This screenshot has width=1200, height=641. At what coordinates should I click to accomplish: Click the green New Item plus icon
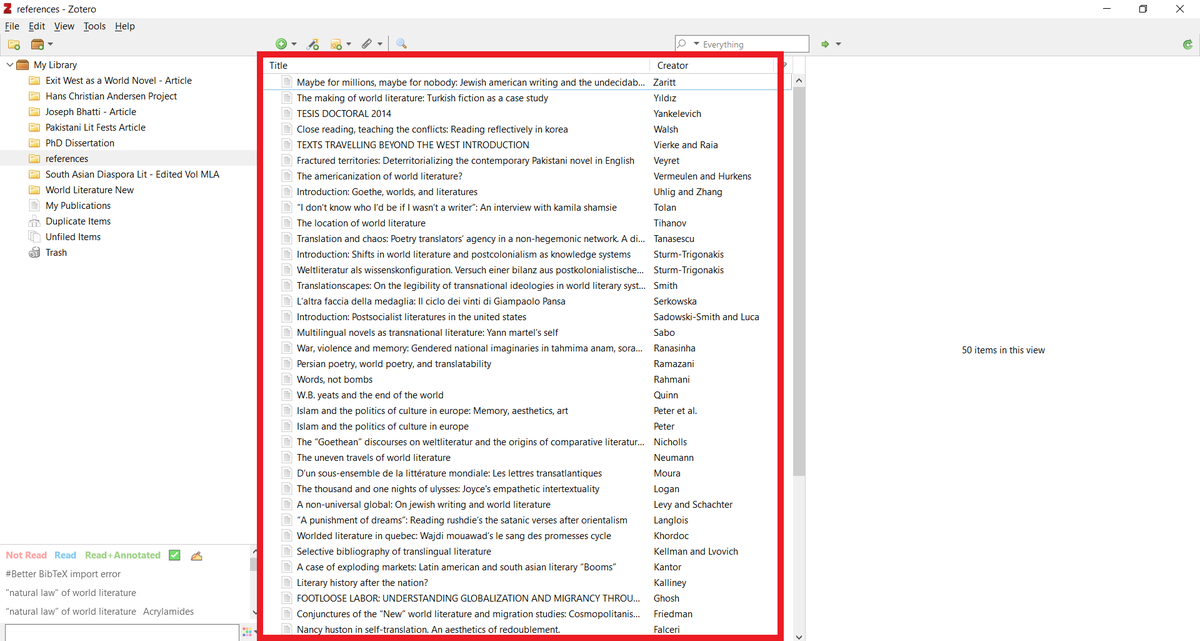(x=281, y=44)
